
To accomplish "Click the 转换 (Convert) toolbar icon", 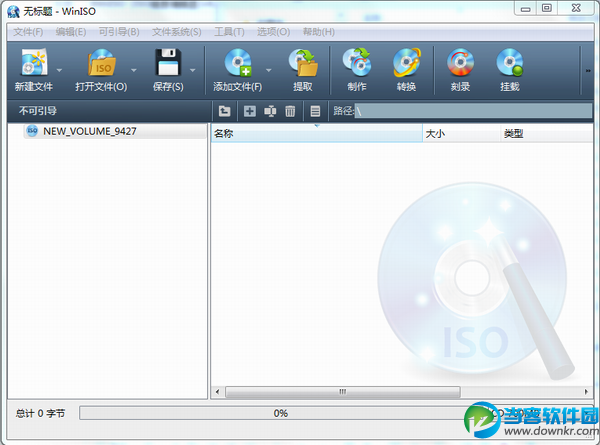I will click(406, 62).
